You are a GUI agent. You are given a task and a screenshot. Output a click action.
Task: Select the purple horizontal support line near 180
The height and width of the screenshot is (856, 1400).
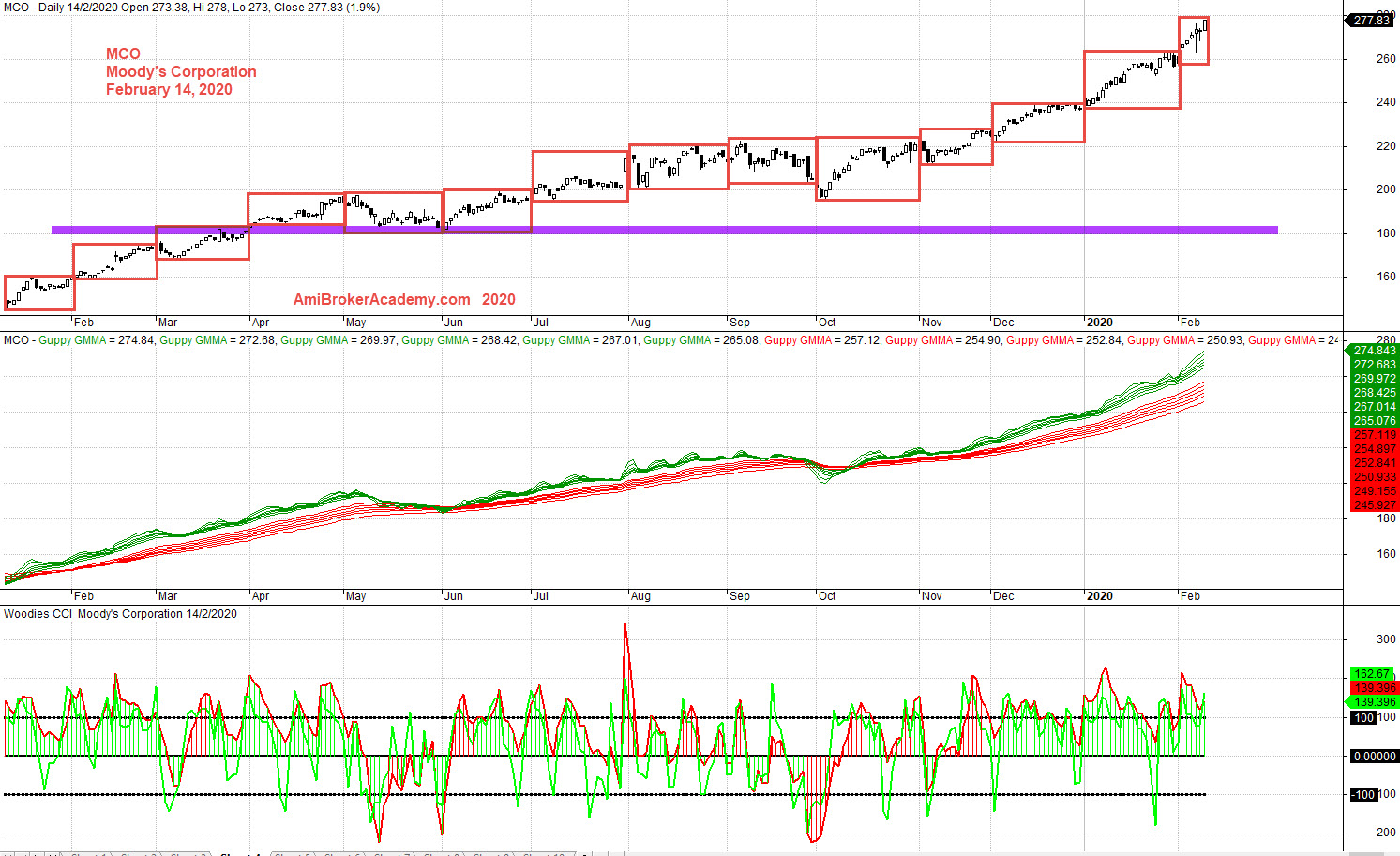[664, 230]
